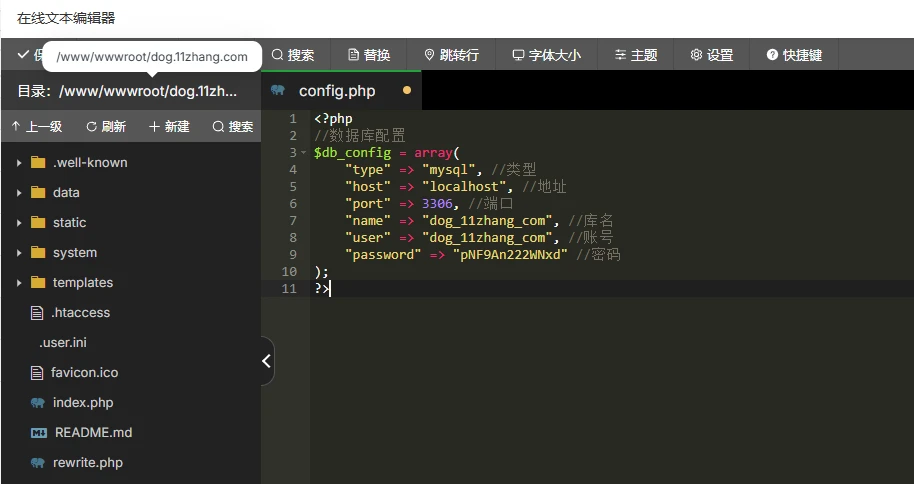The height and width of the screenshot is (484, 914).
Task: Expand the static folder arrow
Action: [x=19, y=223]
